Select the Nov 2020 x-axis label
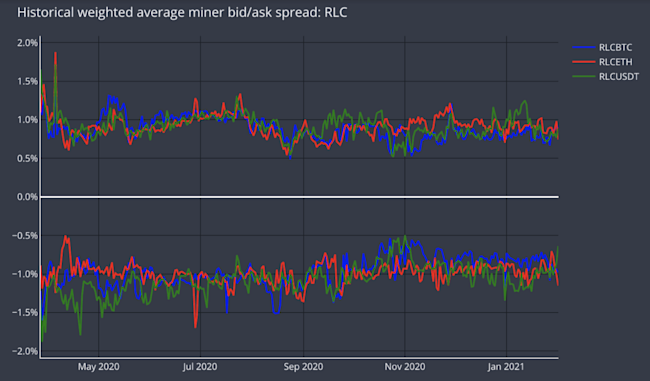 pyautogui.click(x=405, y=367)
